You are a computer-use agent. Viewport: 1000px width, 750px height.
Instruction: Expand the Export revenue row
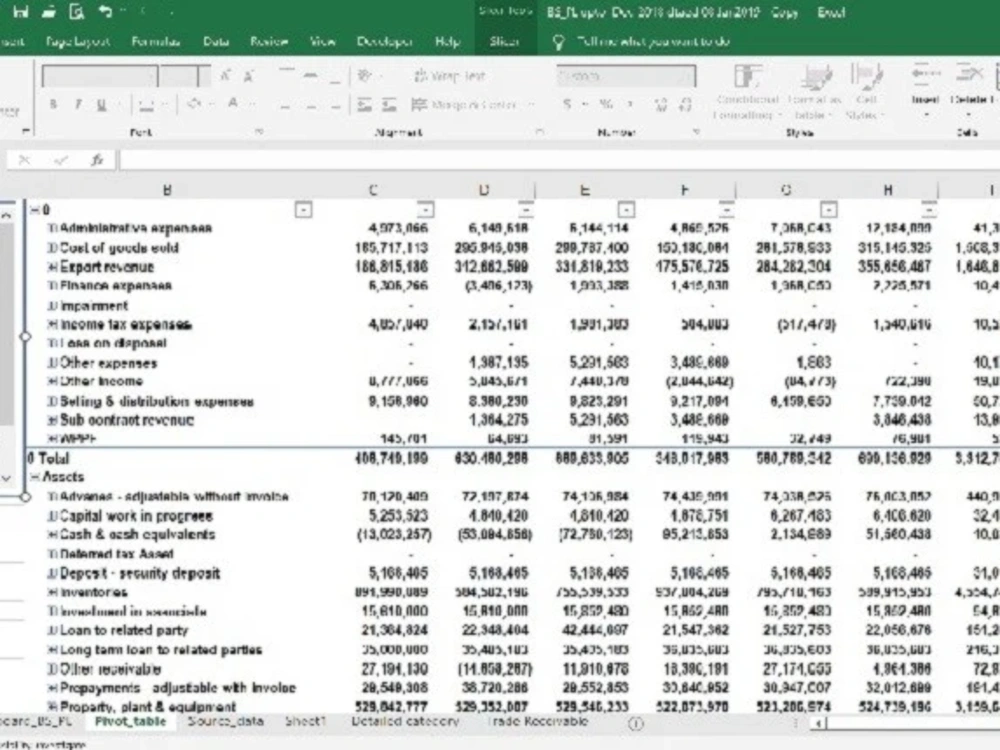coord(53,267)
